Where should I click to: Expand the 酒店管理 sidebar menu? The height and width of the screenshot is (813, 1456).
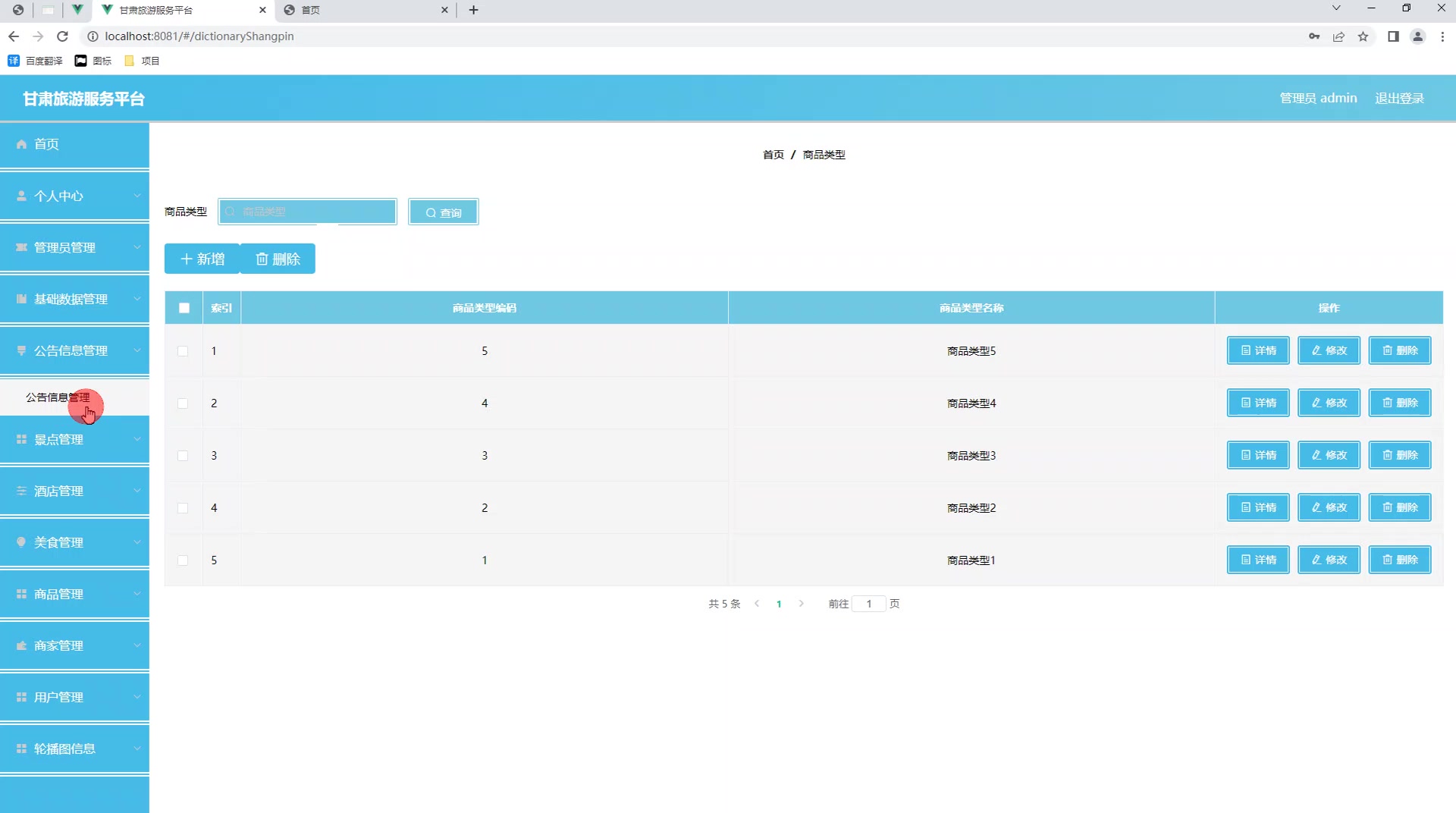coord(74,491)
